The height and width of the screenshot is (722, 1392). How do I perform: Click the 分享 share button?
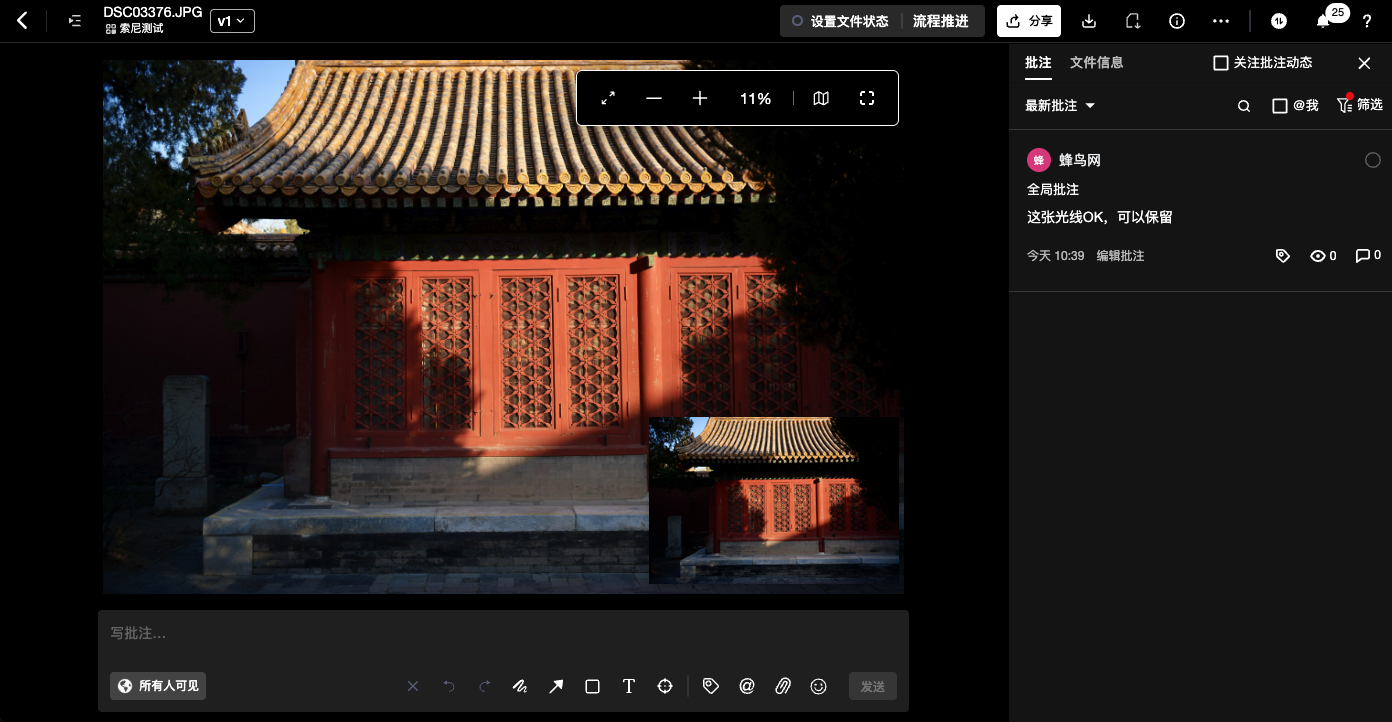[1029, 21]
